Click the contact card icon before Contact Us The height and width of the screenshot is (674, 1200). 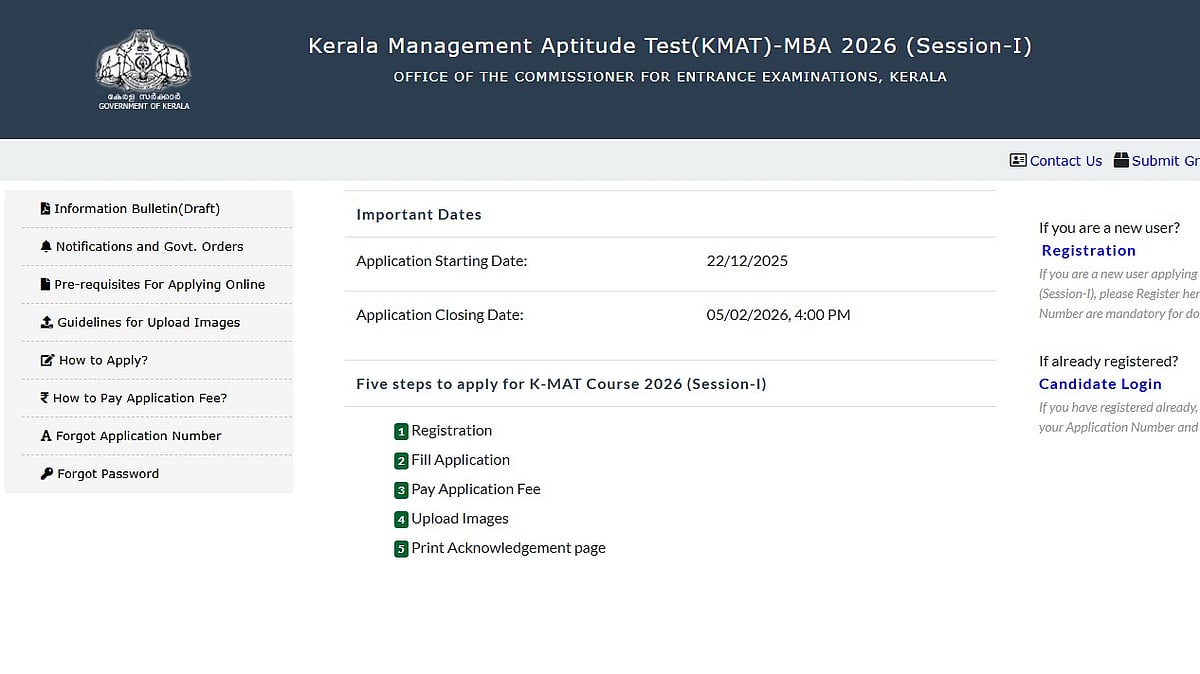click(1018, 160)
